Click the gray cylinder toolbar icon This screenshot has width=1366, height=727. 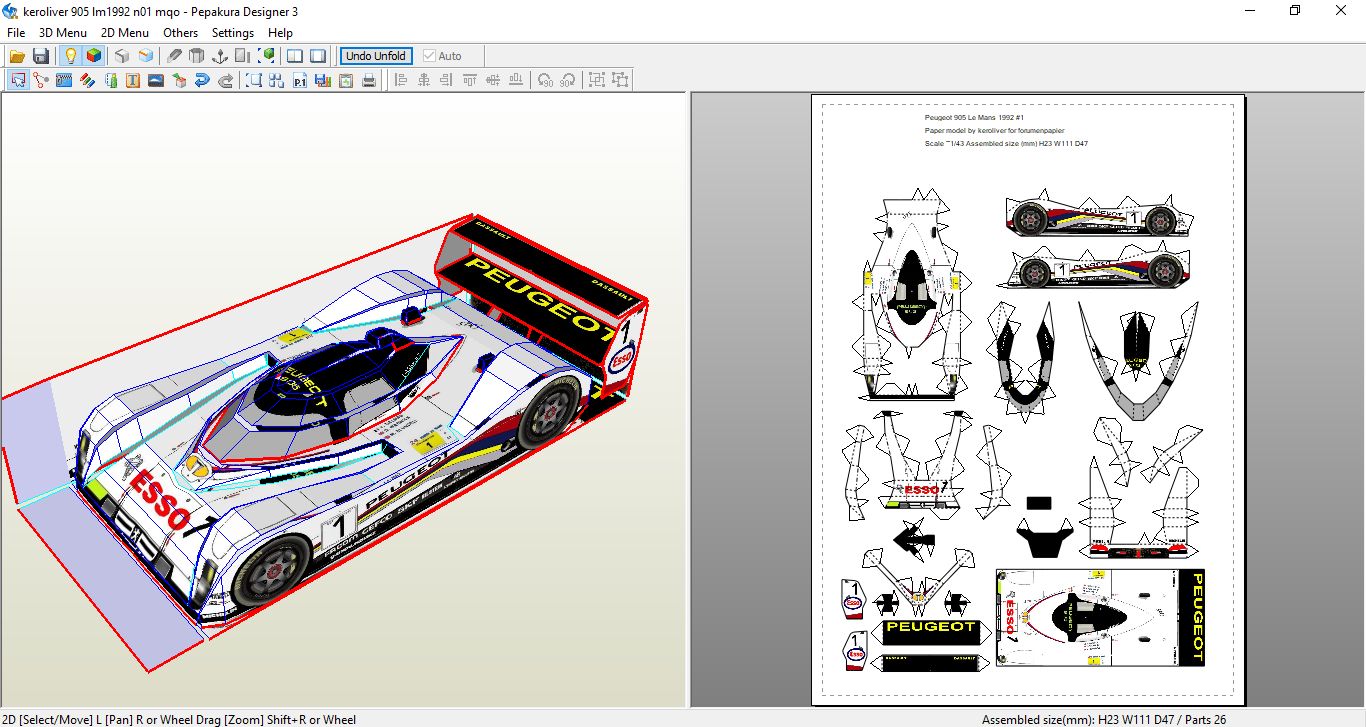(x=197, y=56)
